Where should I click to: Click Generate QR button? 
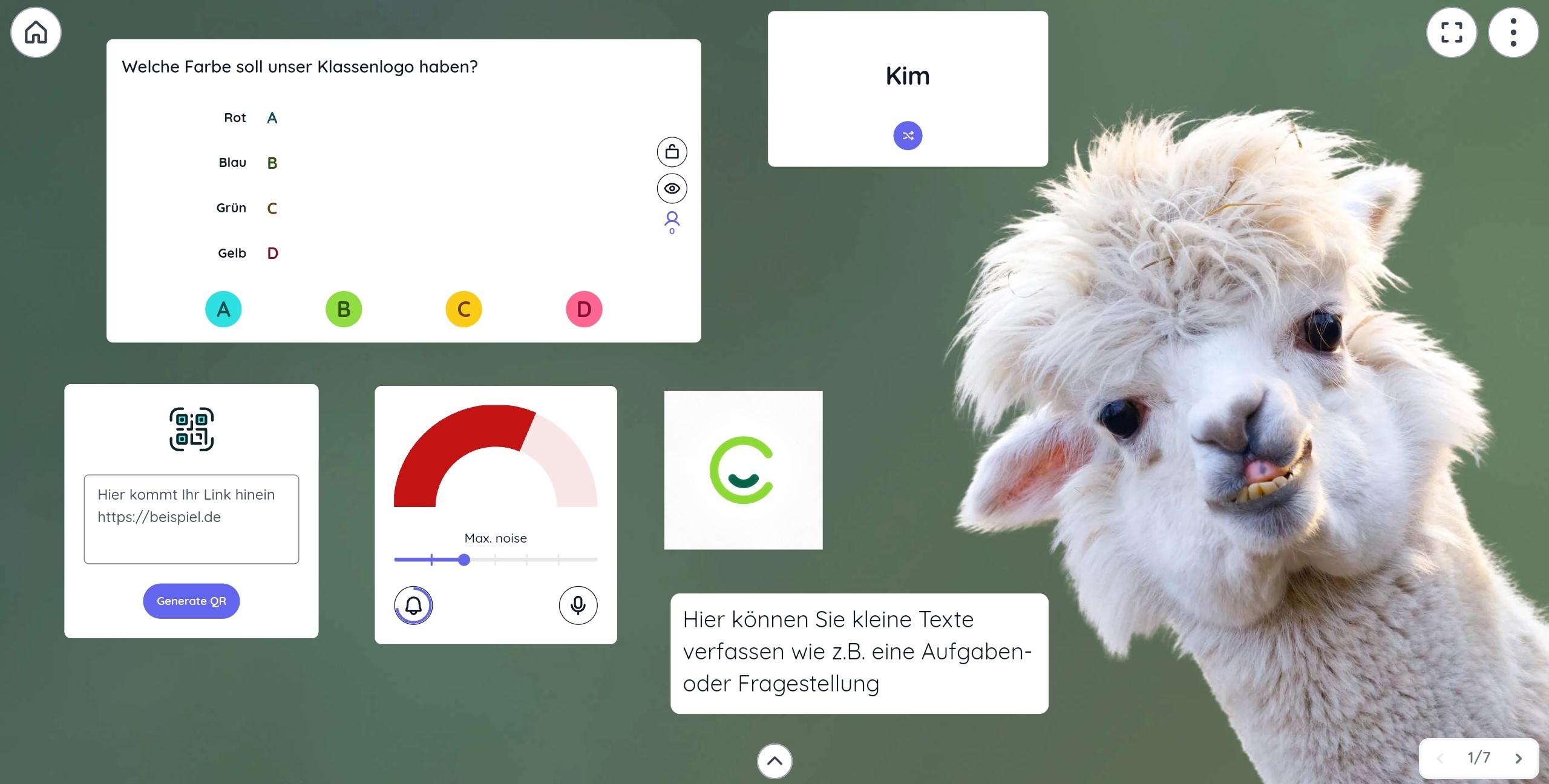coord(191,600)
